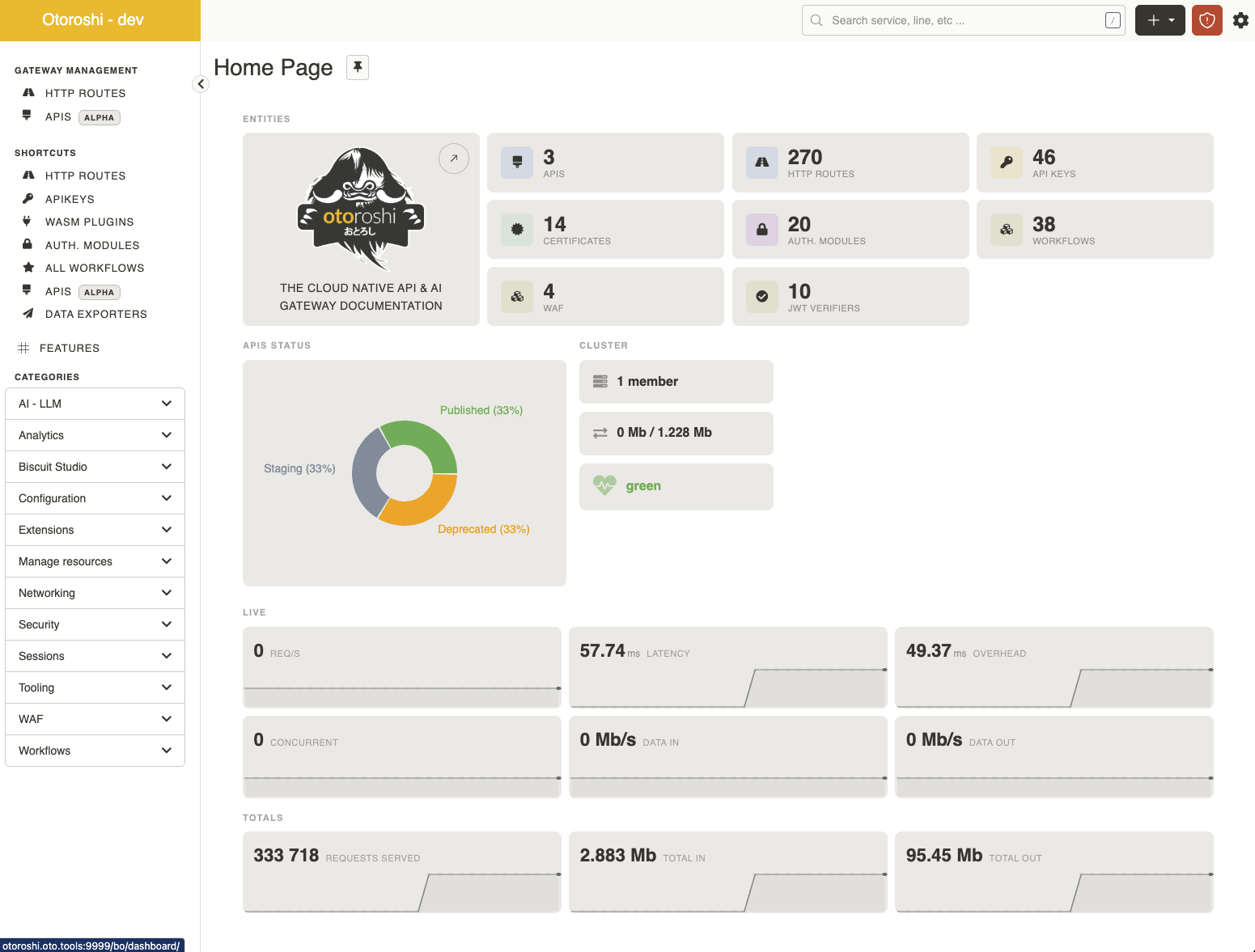Screen dimensions: 1255x952
Task: Expand the Configuration category
Action: [x=95, y=498]
